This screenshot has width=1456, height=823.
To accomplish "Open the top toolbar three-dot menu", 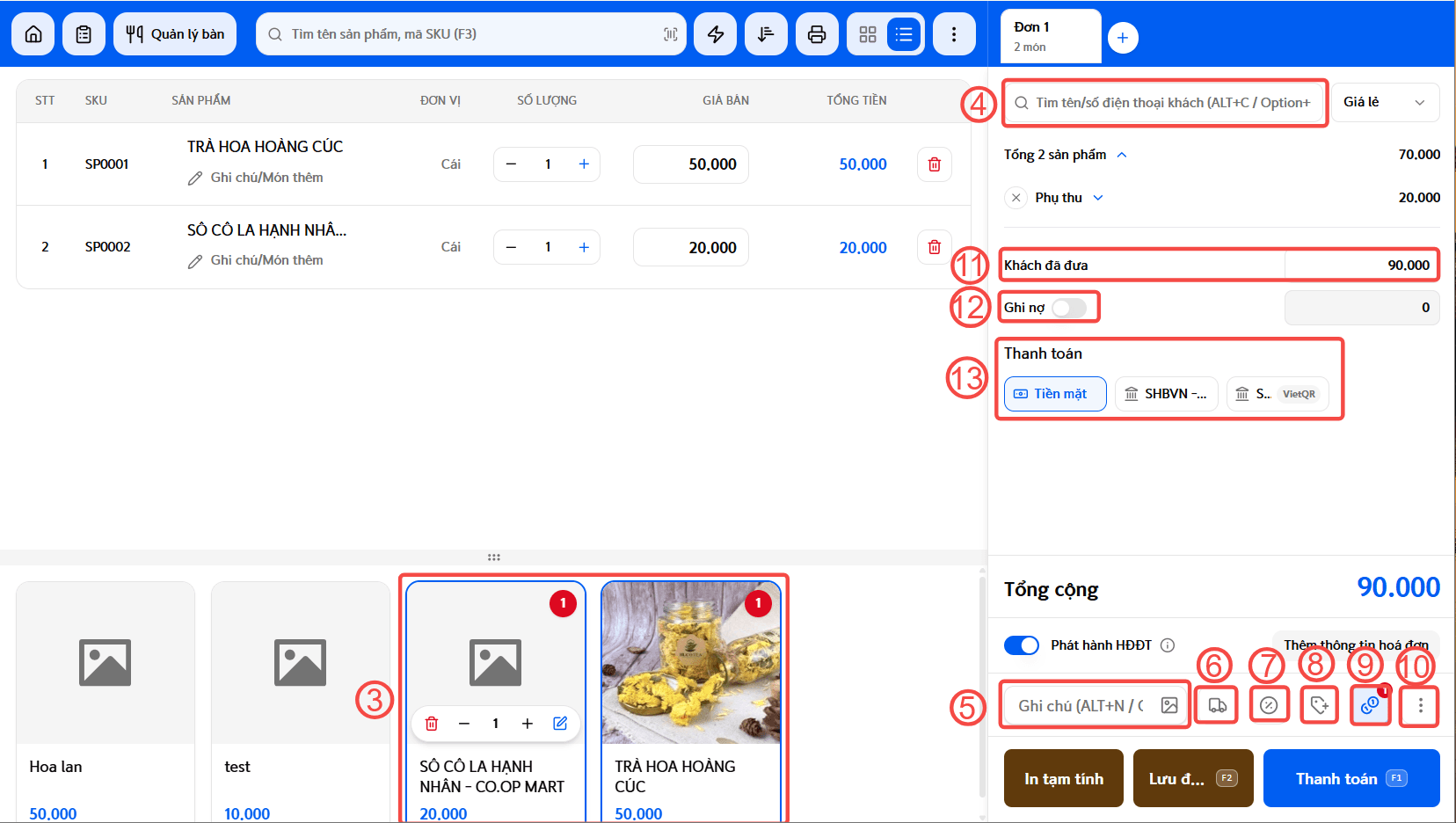I will [954, 34].
